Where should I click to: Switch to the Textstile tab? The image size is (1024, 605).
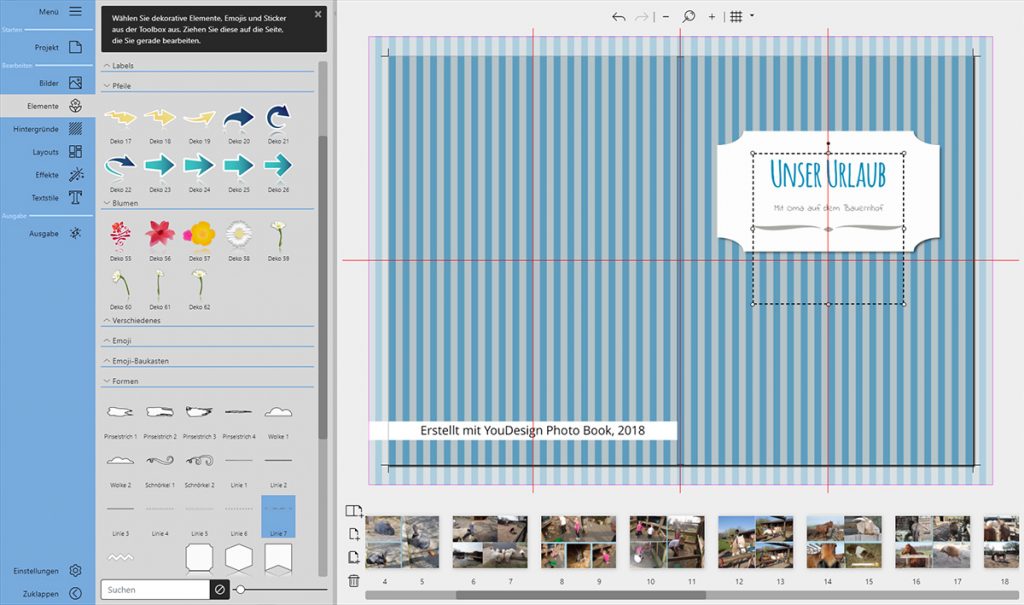[47, 198]
